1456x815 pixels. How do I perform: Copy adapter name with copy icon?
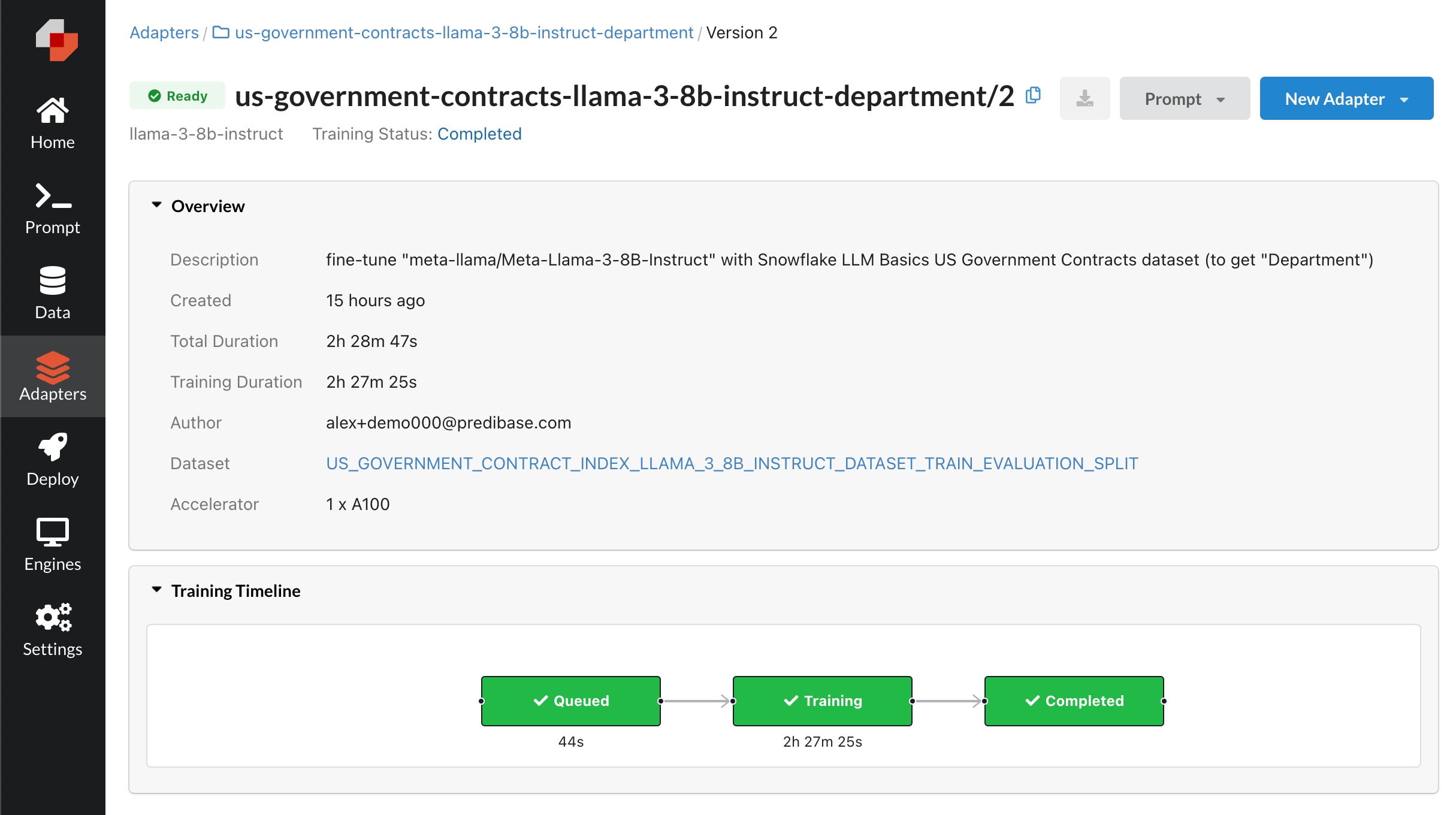click(x=1033, y=95)
